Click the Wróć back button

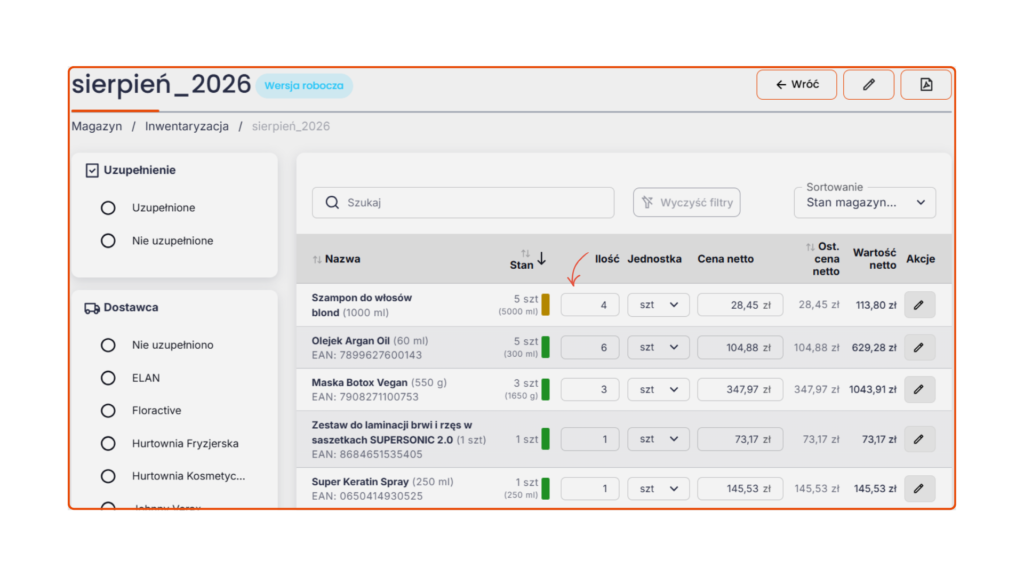pyautogui.click(x=796, y=85)
